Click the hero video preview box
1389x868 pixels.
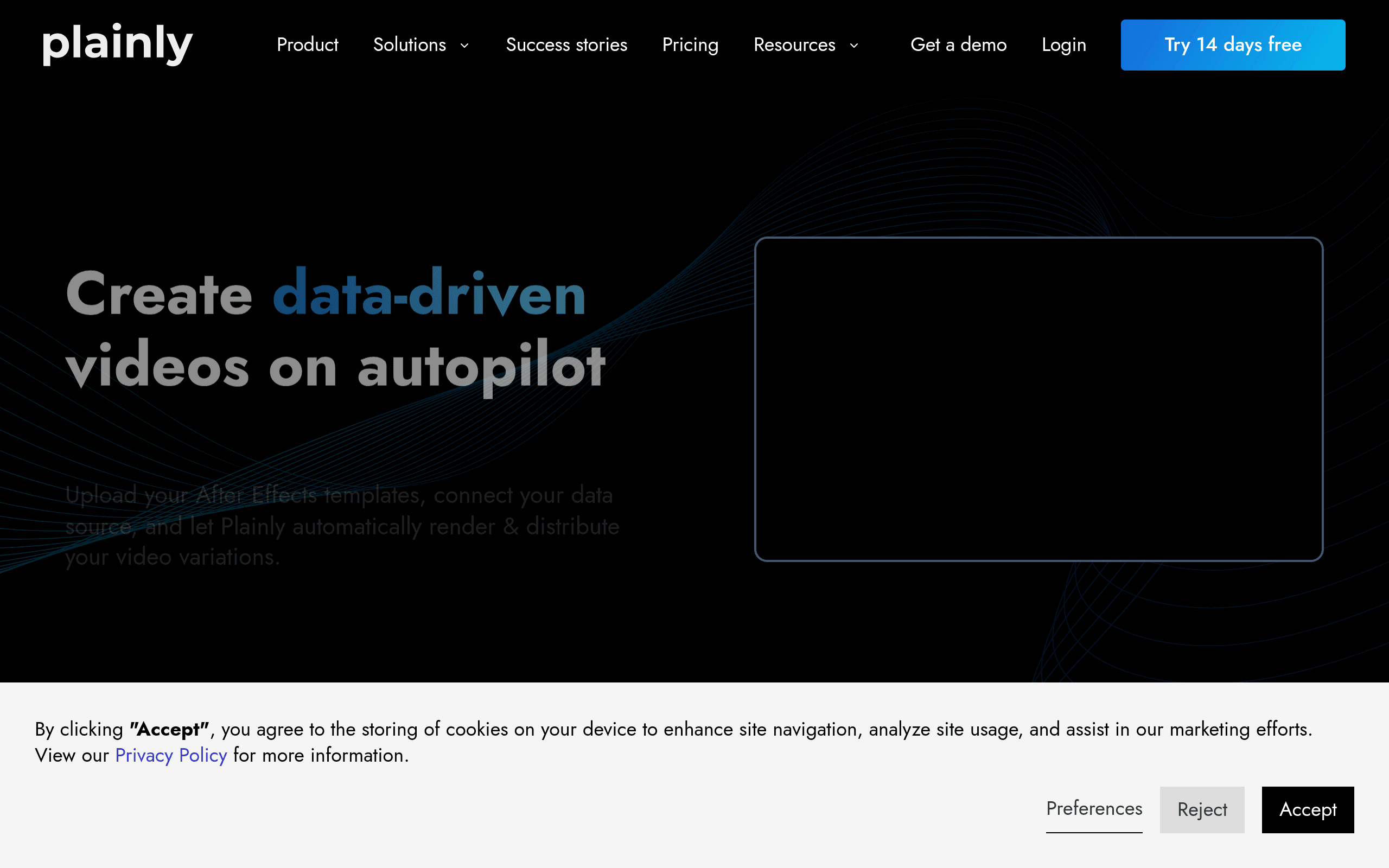(x=1039, y=399)
